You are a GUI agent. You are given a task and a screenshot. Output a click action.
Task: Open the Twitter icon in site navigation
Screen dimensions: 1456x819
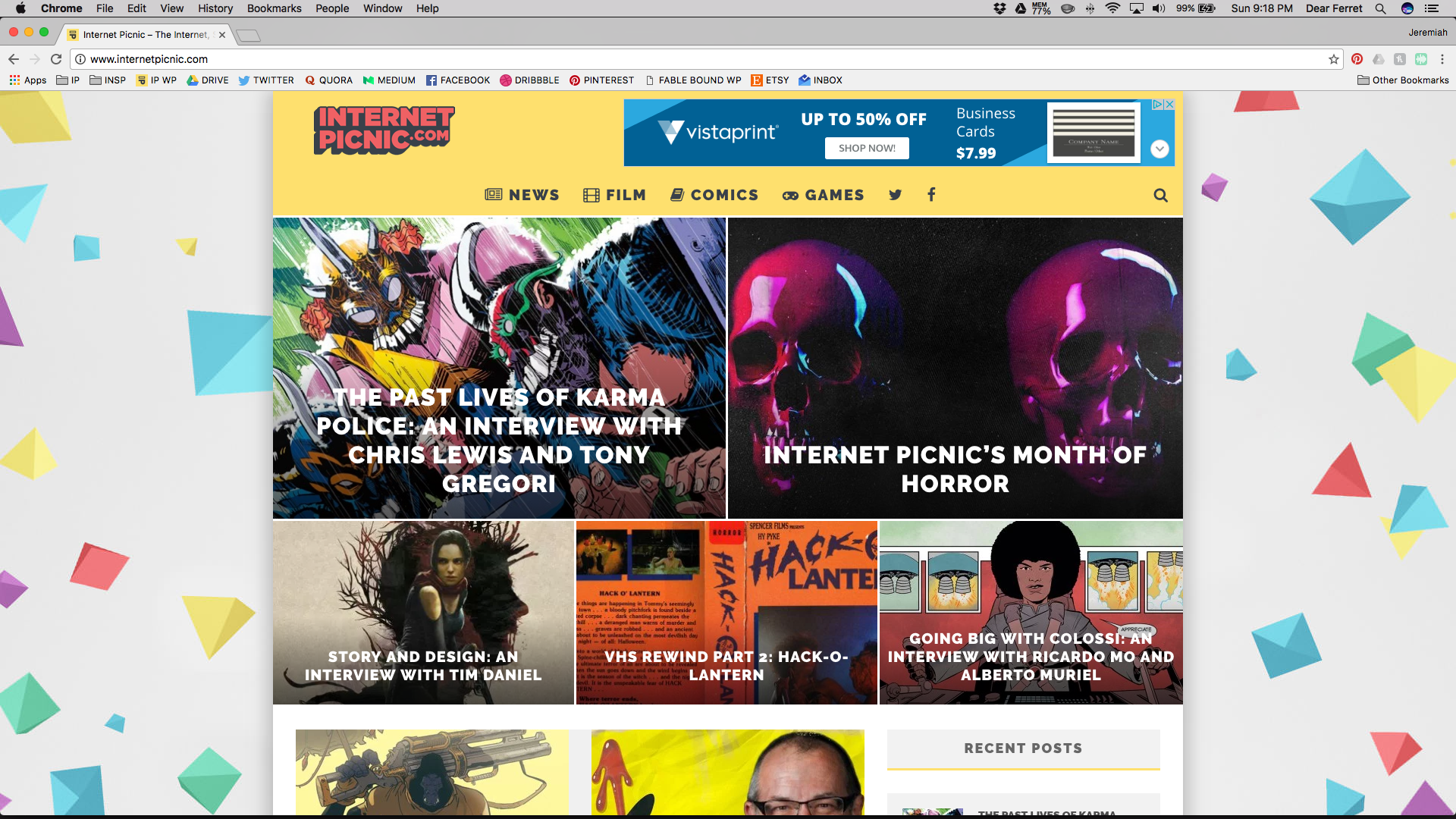(896, 195)
